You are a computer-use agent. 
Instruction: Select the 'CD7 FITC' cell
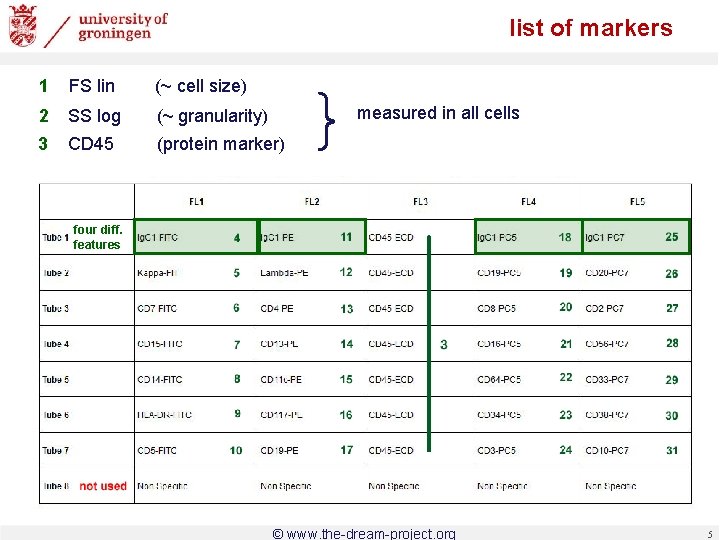point(157,309)
